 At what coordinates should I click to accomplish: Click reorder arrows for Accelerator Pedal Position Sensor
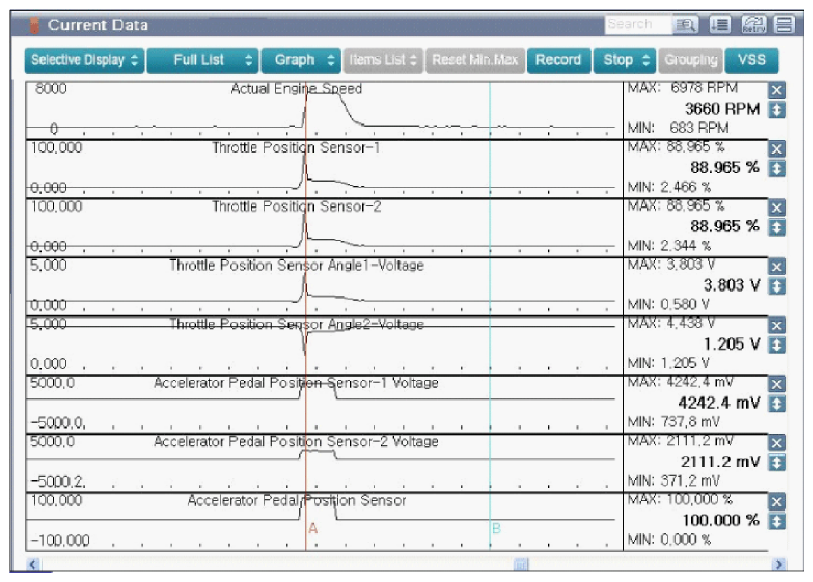[777, 521]
